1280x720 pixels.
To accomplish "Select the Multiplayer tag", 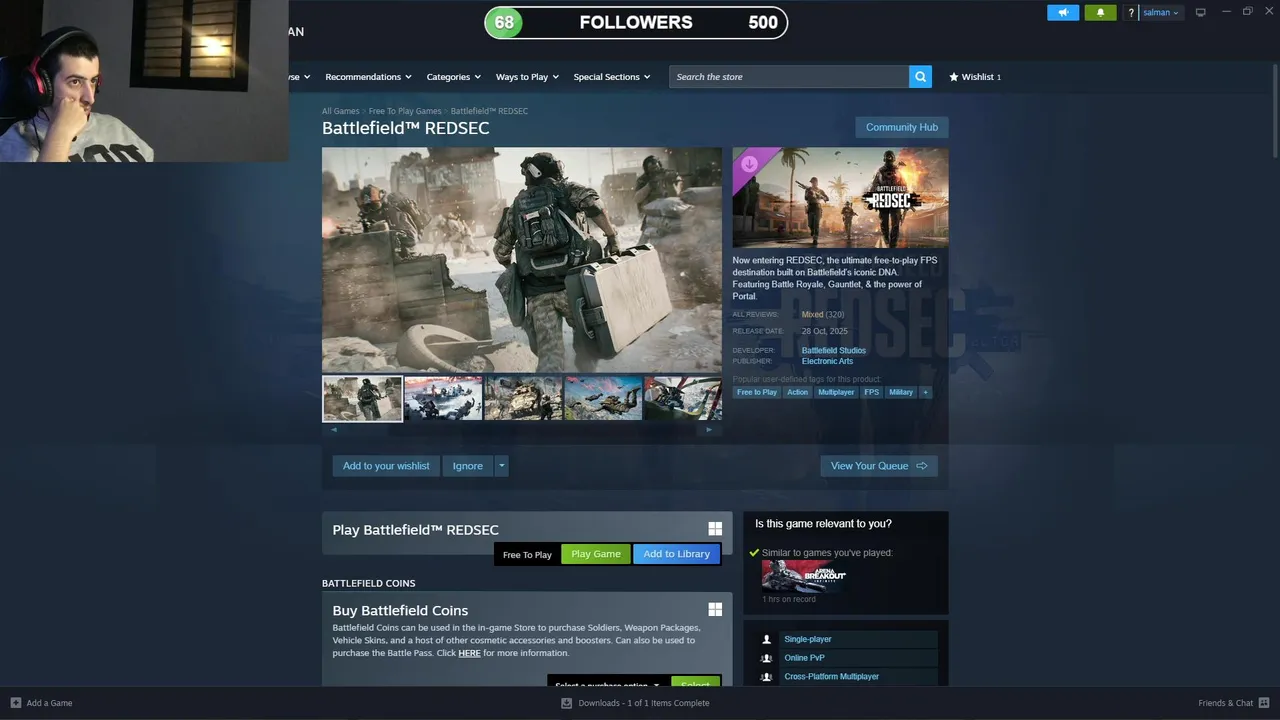I will [x=836, y=392].
